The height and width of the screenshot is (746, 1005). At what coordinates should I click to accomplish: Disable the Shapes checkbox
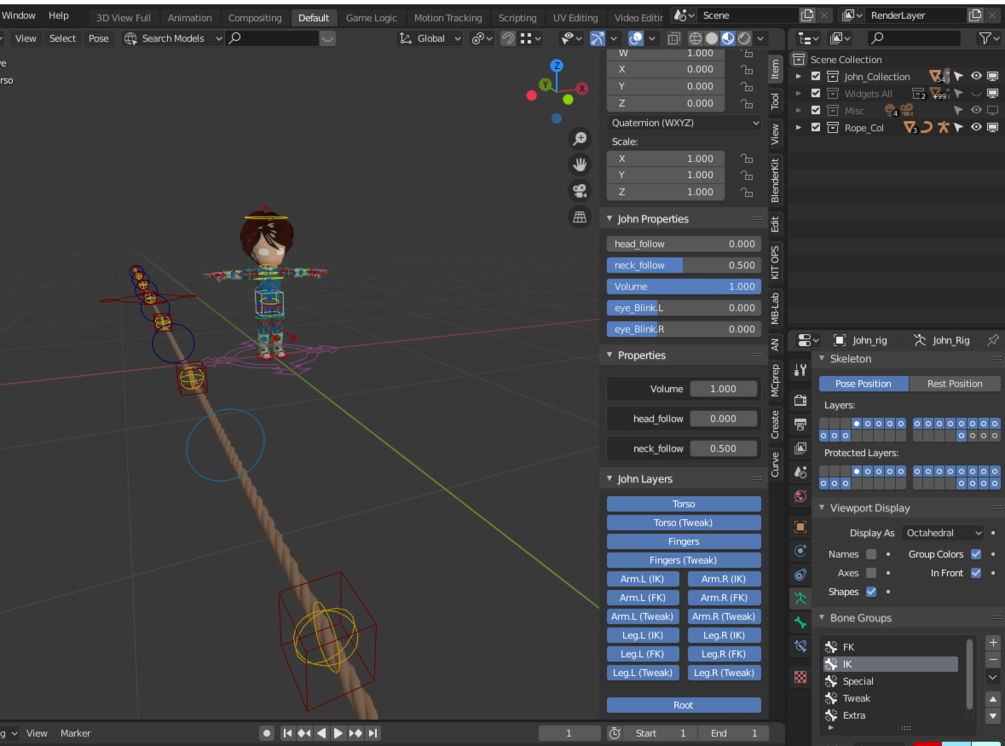(x=871, y=592)
